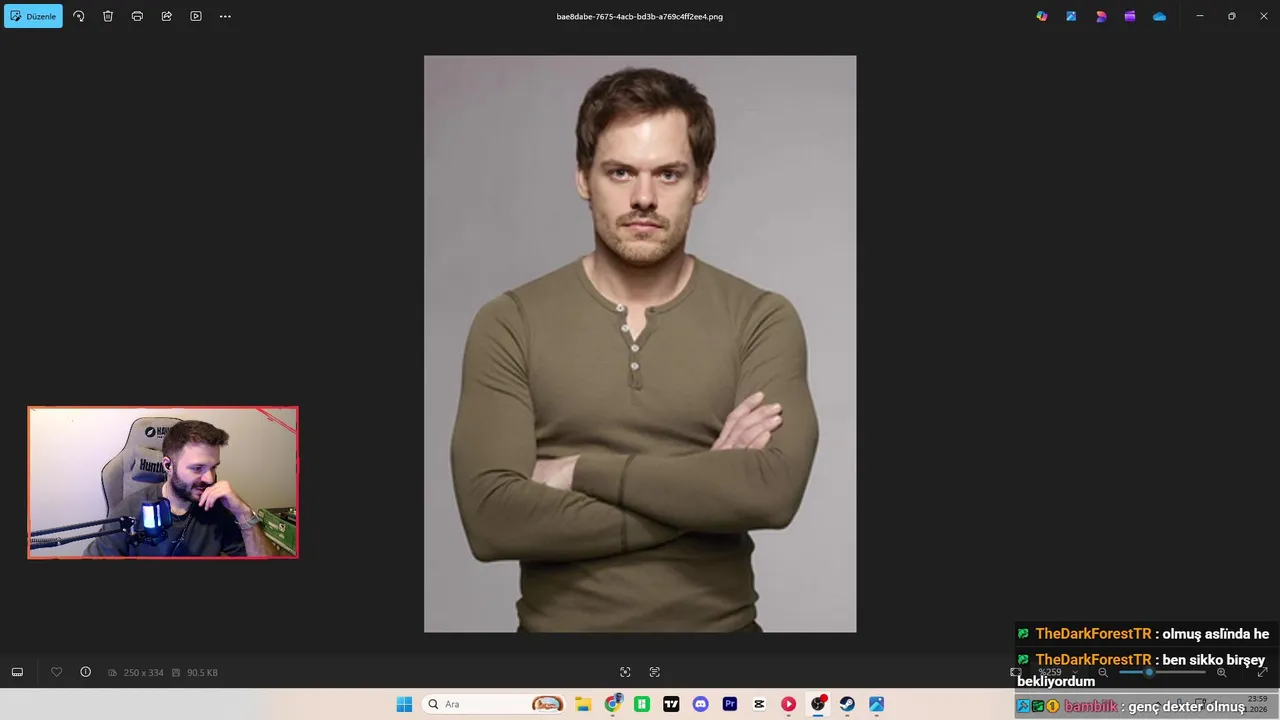
Task: Print the image using printer icon
Action: tap(137, 16)
